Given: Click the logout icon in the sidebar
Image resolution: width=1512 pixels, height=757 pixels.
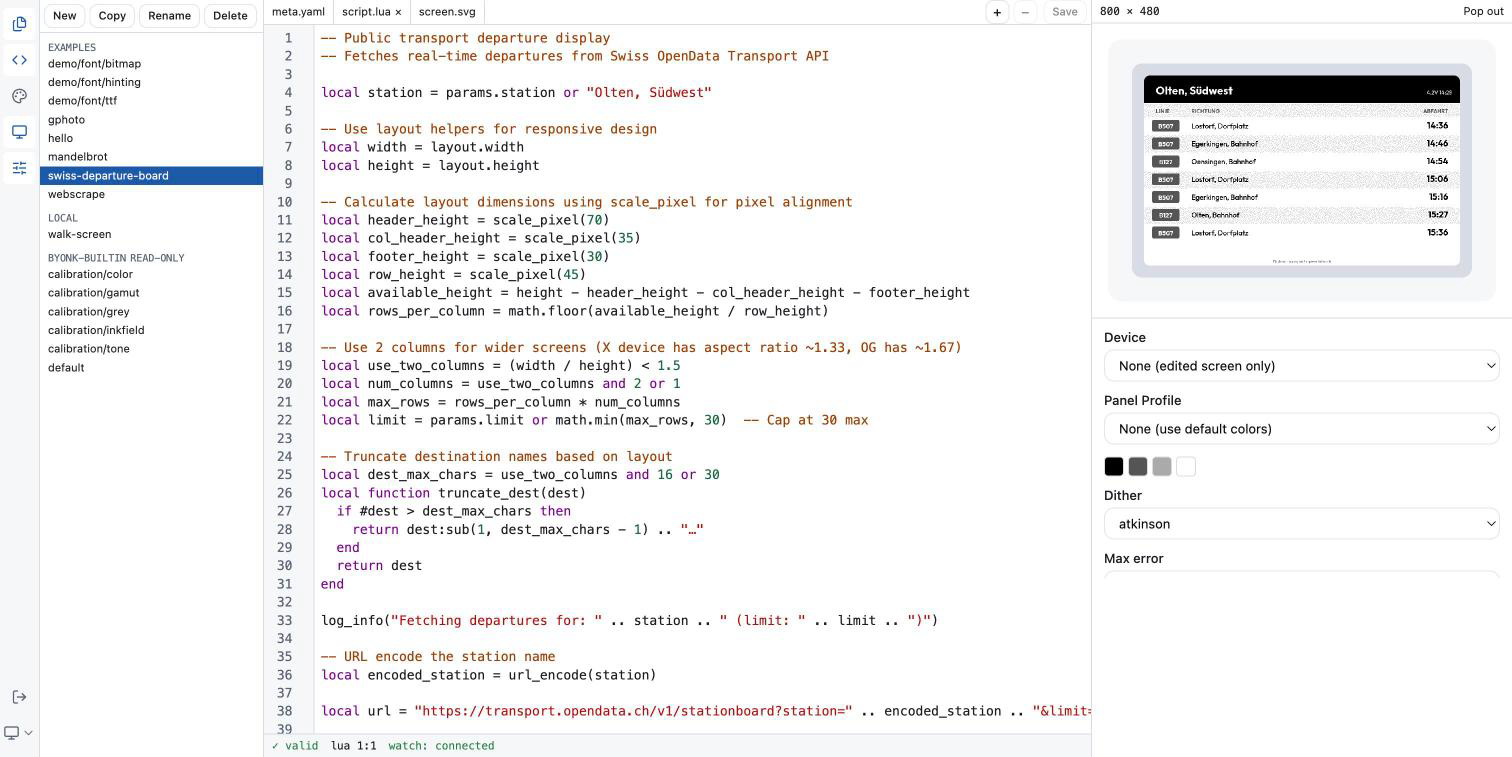Looking at the screenshot, I should [x=19, y=697].
